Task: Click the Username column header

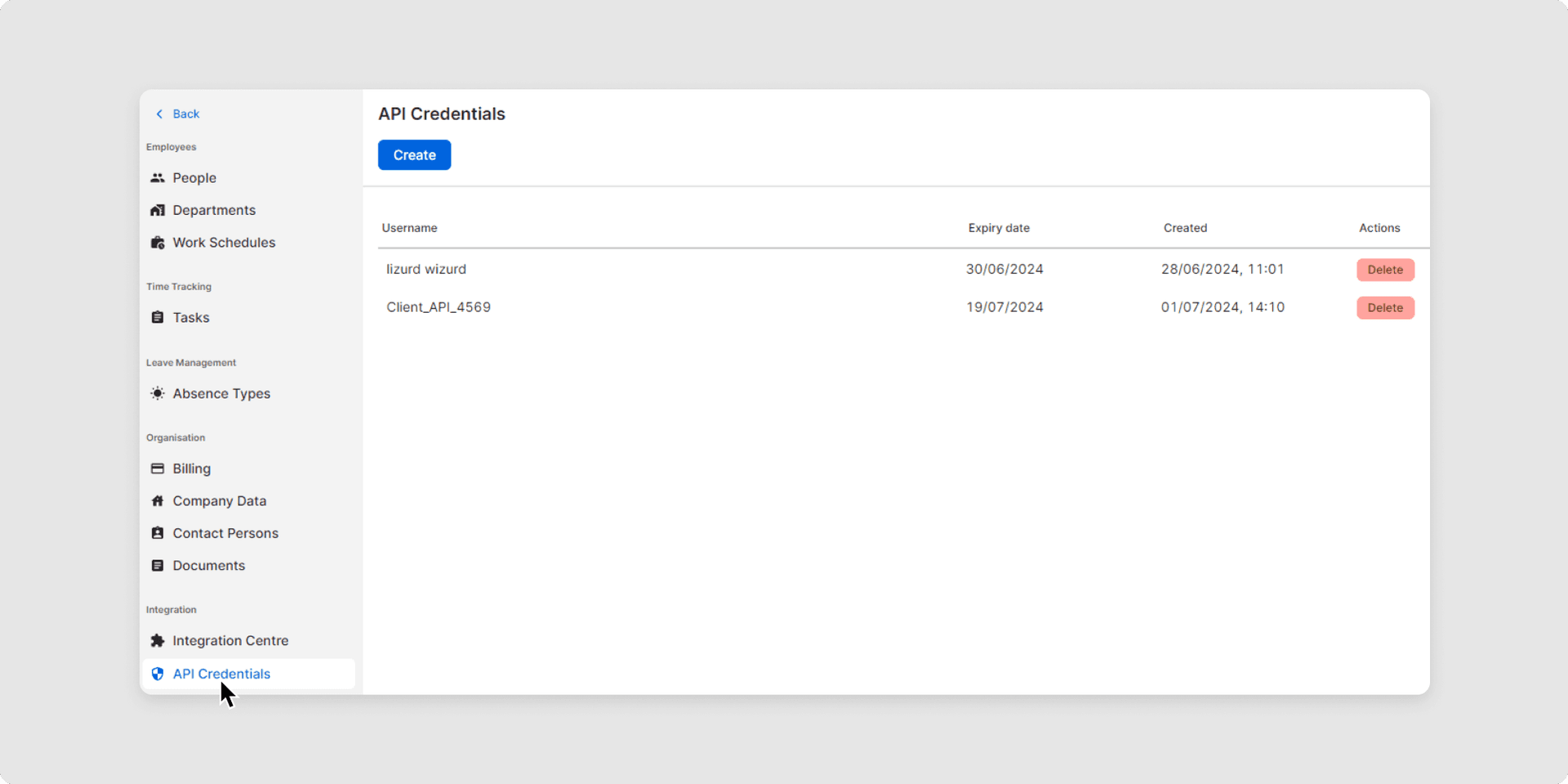Action: 409,228
